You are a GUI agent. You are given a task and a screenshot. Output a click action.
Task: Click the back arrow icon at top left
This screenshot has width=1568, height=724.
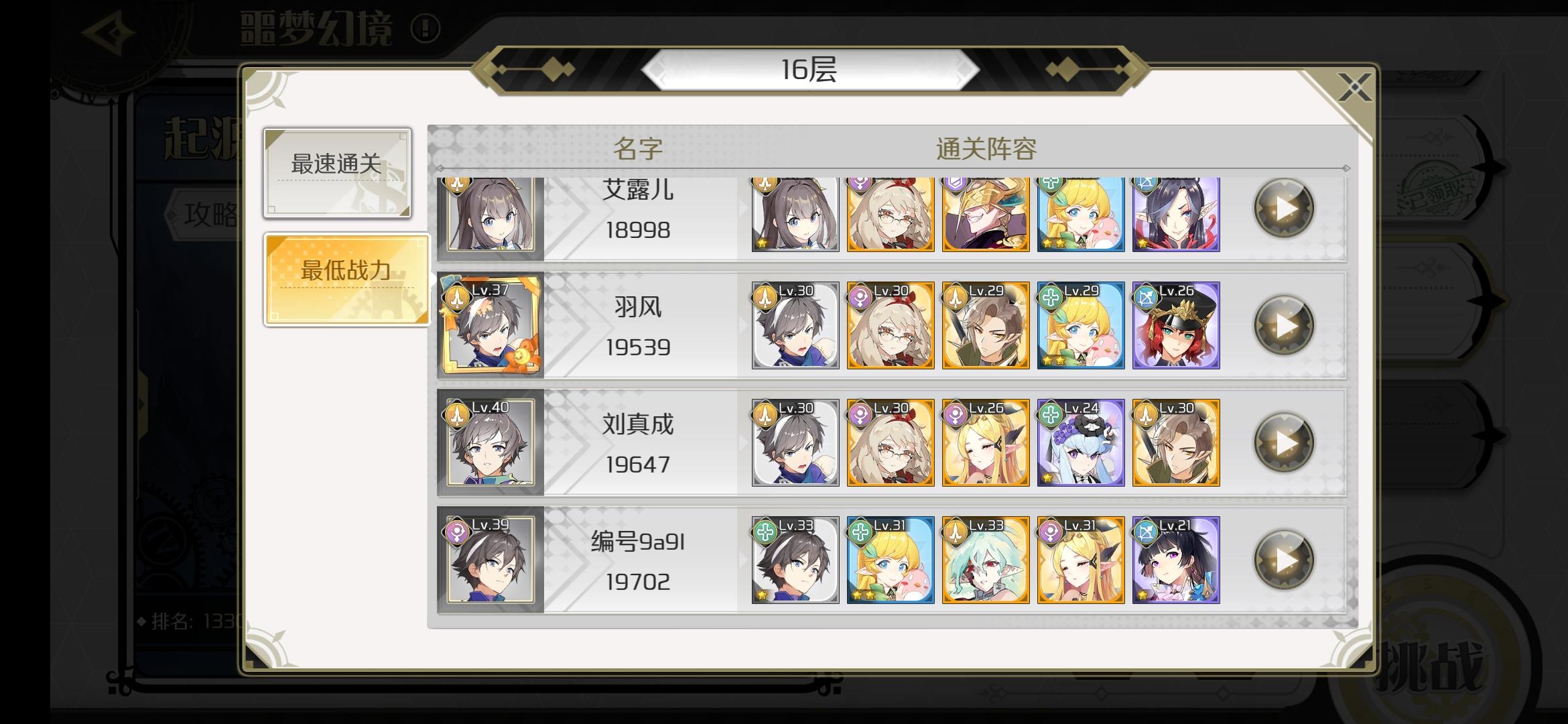pyautogui.click(x=115, y=34)
